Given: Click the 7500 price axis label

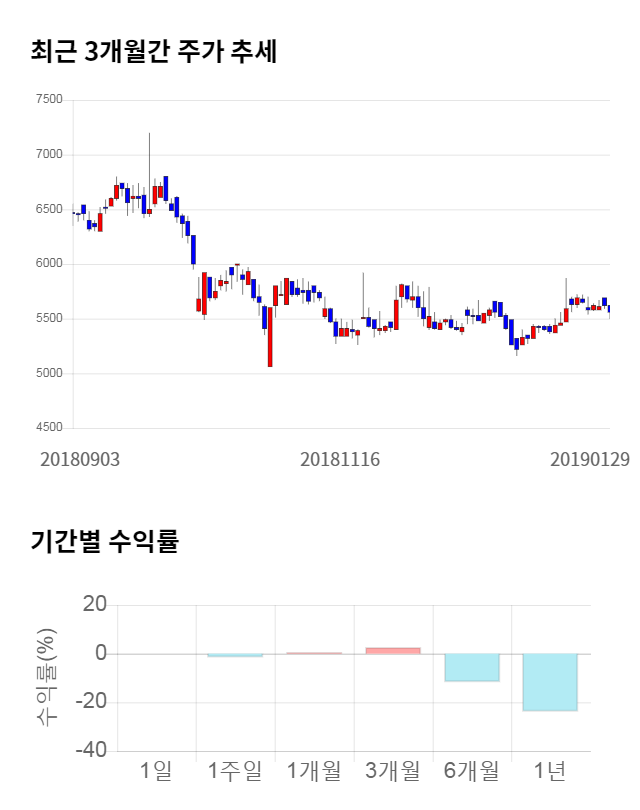Looking at the screenshot, I should point(48,100).
